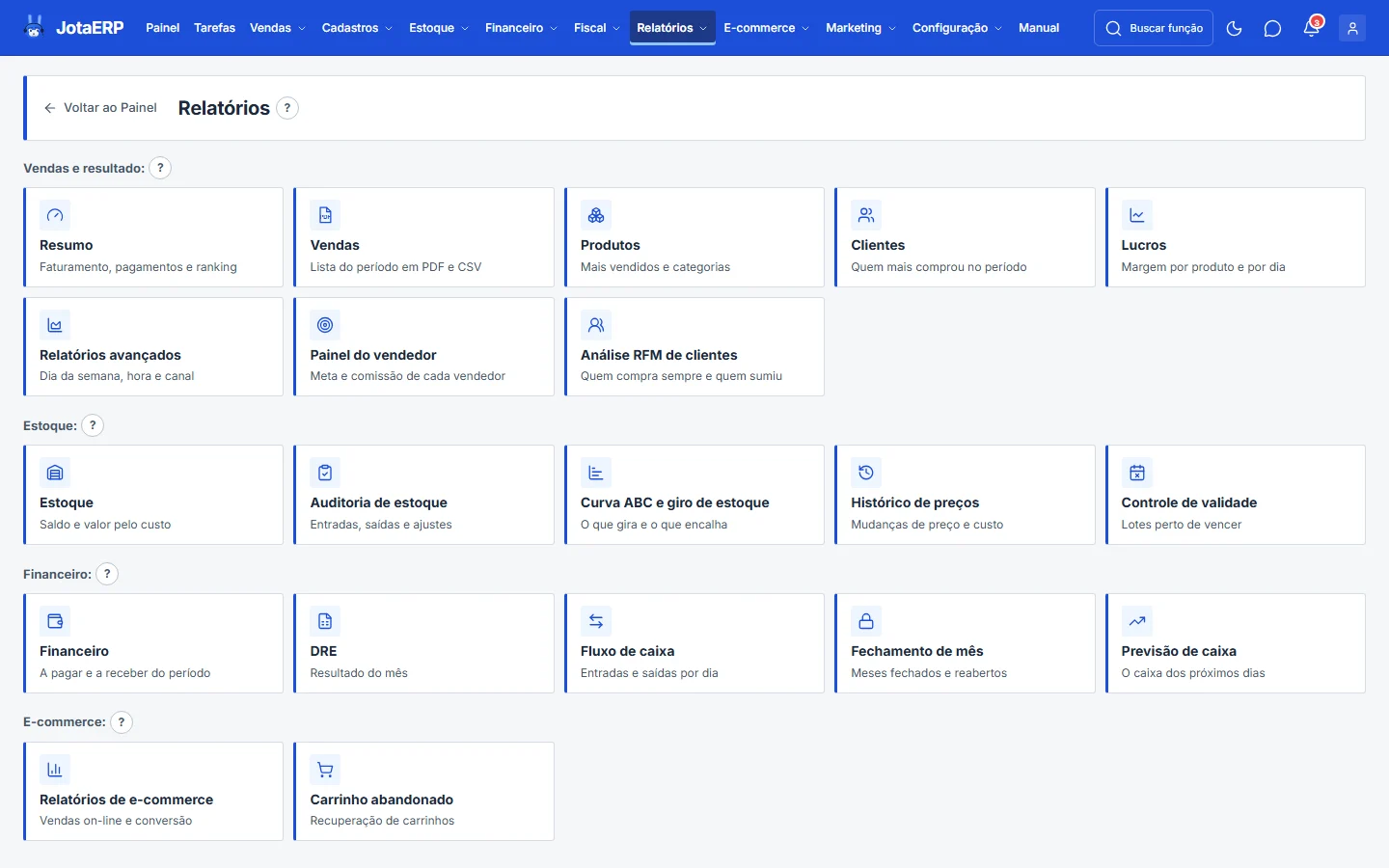This screenshot has width=1389, height=868.
Task: Click the Lucros chart icon
Action: (x=1137, y=215)
